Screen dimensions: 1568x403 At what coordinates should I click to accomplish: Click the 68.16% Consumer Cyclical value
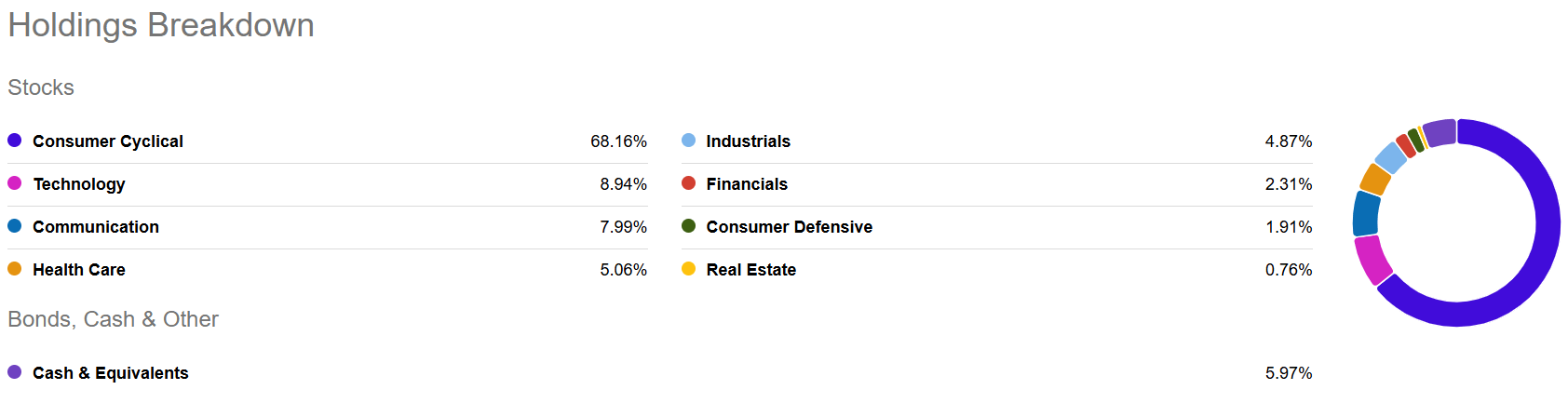point(618,141)
